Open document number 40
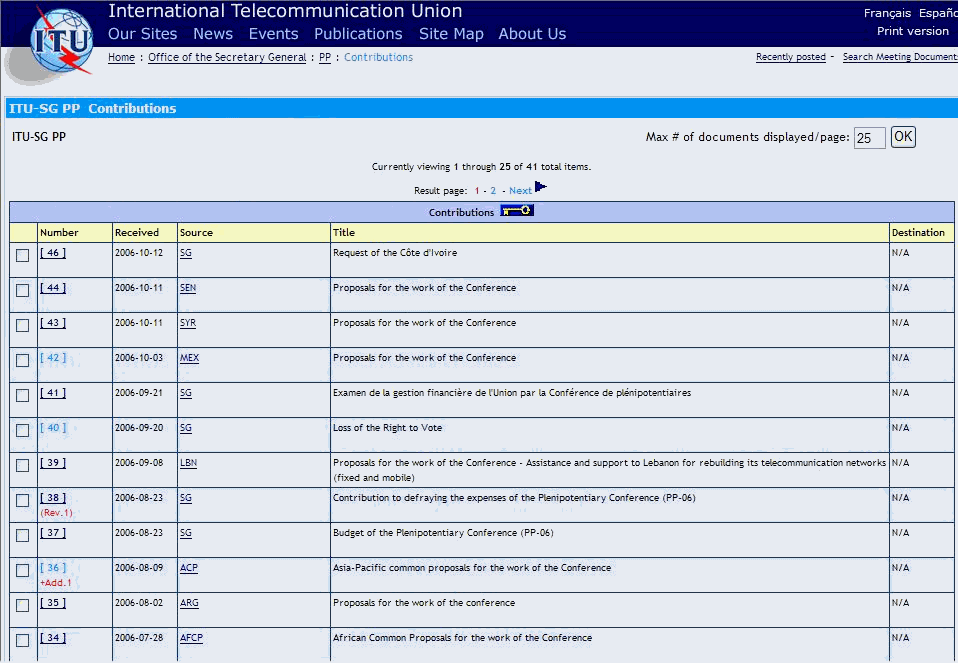 click(x=53, y=428)
